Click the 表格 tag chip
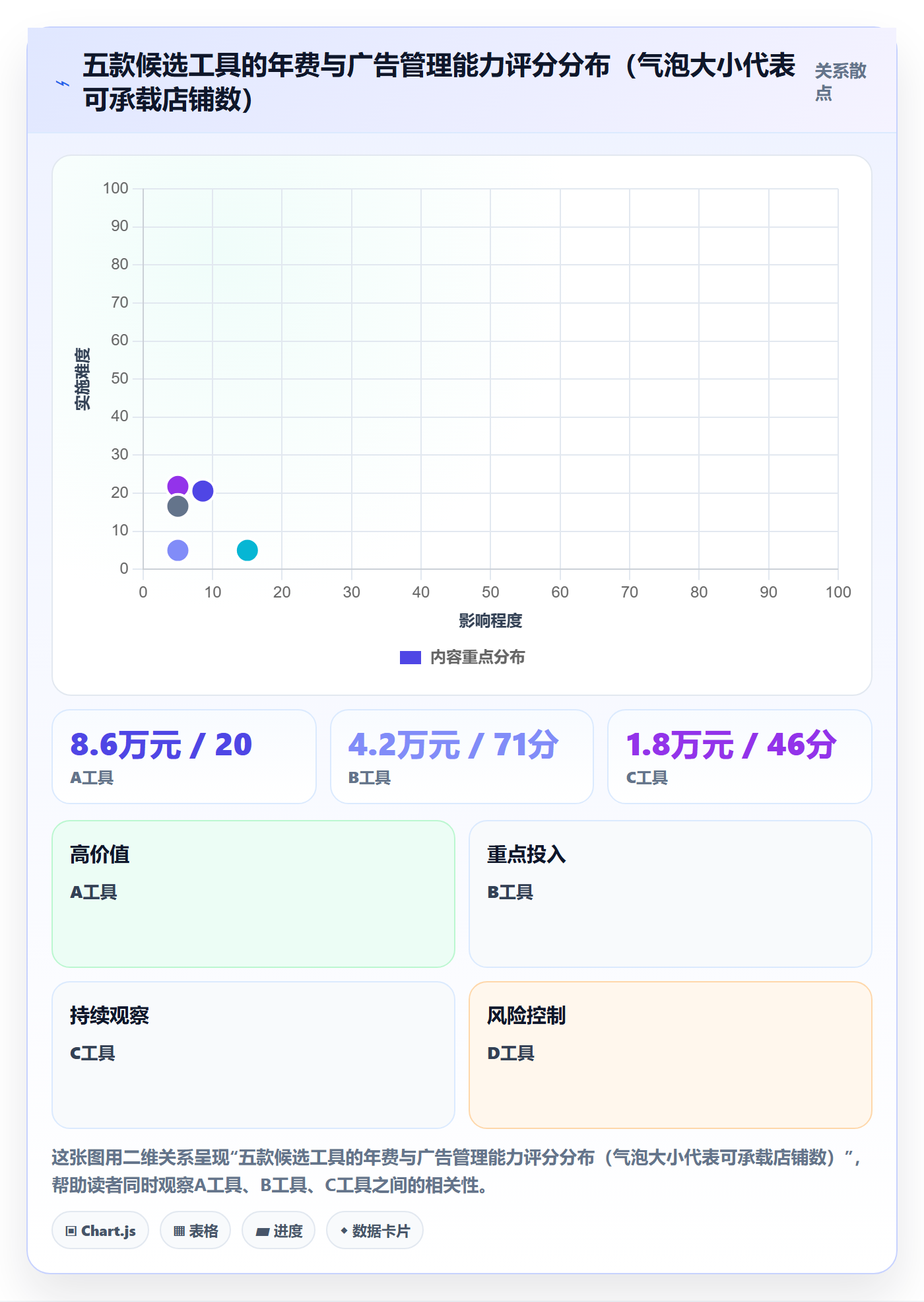 tap(195, 1231)
